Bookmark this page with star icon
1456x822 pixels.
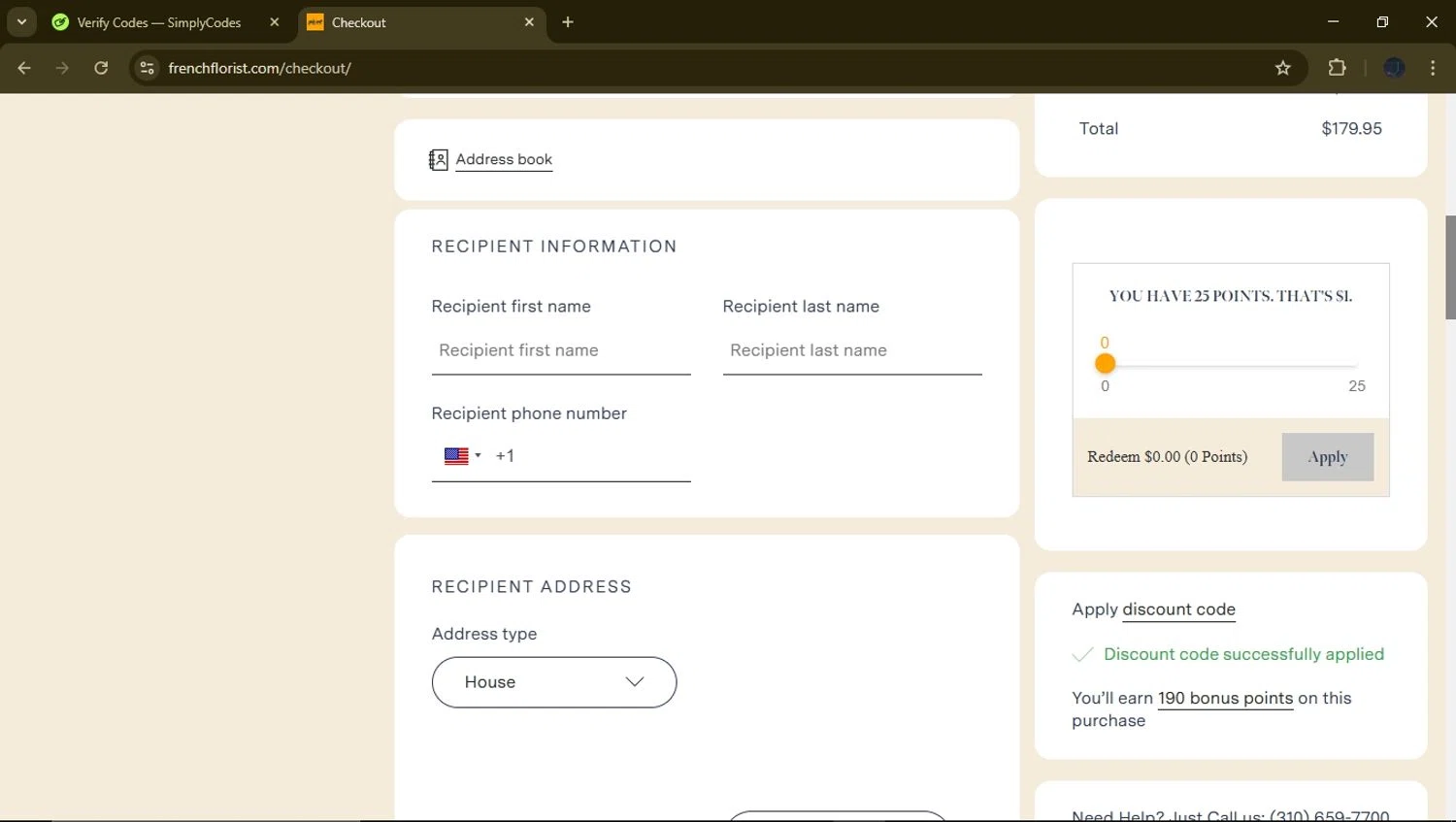tap(1283, 68)
